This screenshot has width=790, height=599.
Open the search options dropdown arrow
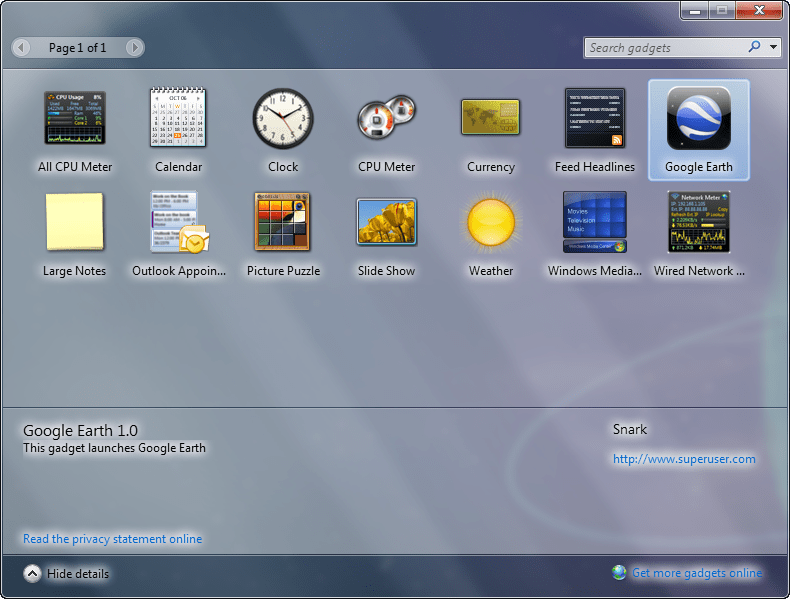pos(773,47)
